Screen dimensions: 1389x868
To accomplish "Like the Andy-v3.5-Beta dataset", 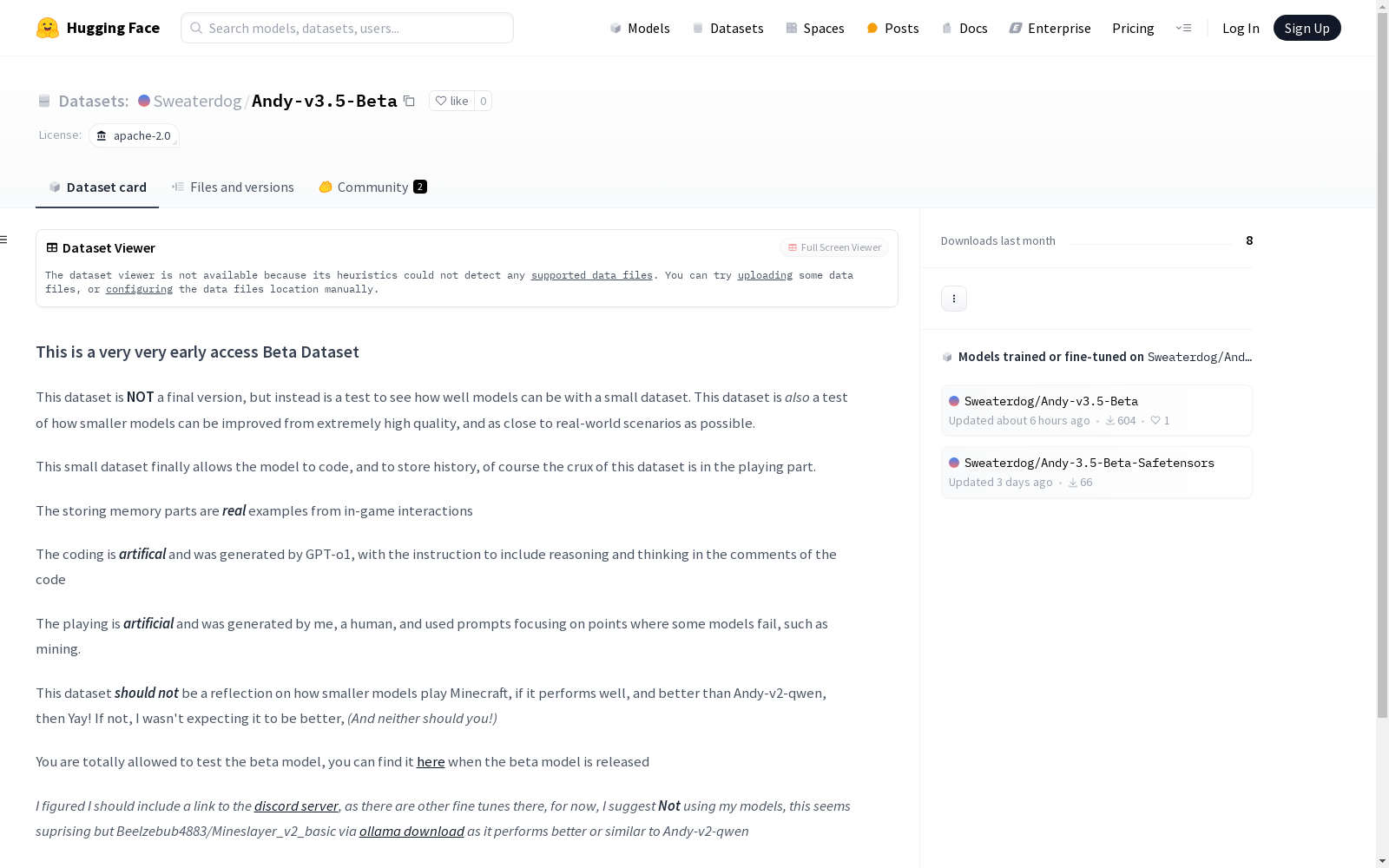I will pyautogui.click(x=451, y=101).
